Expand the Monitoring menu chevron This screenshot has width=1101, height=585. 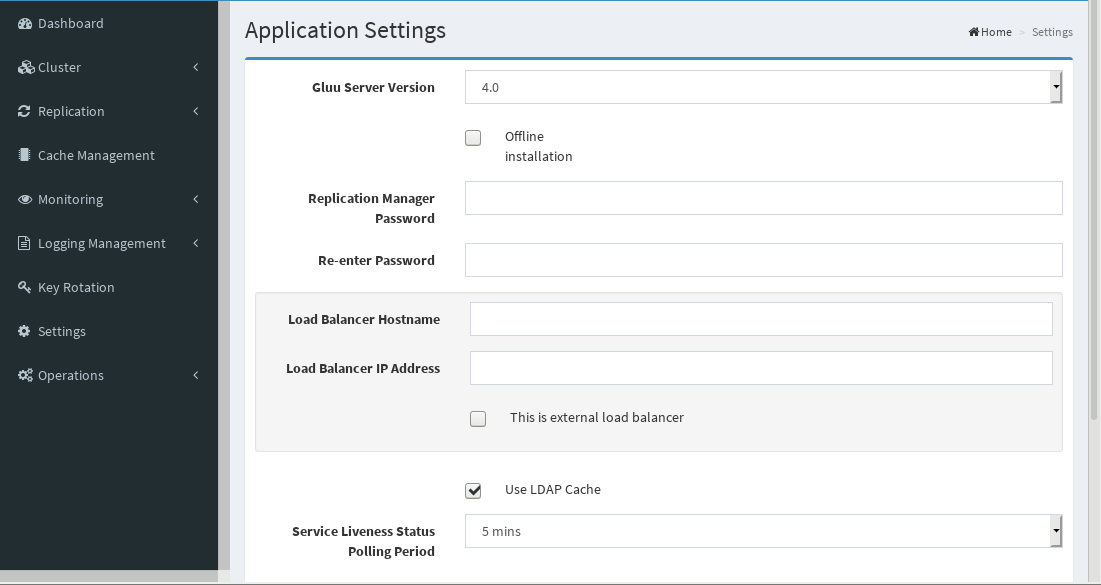196,199
